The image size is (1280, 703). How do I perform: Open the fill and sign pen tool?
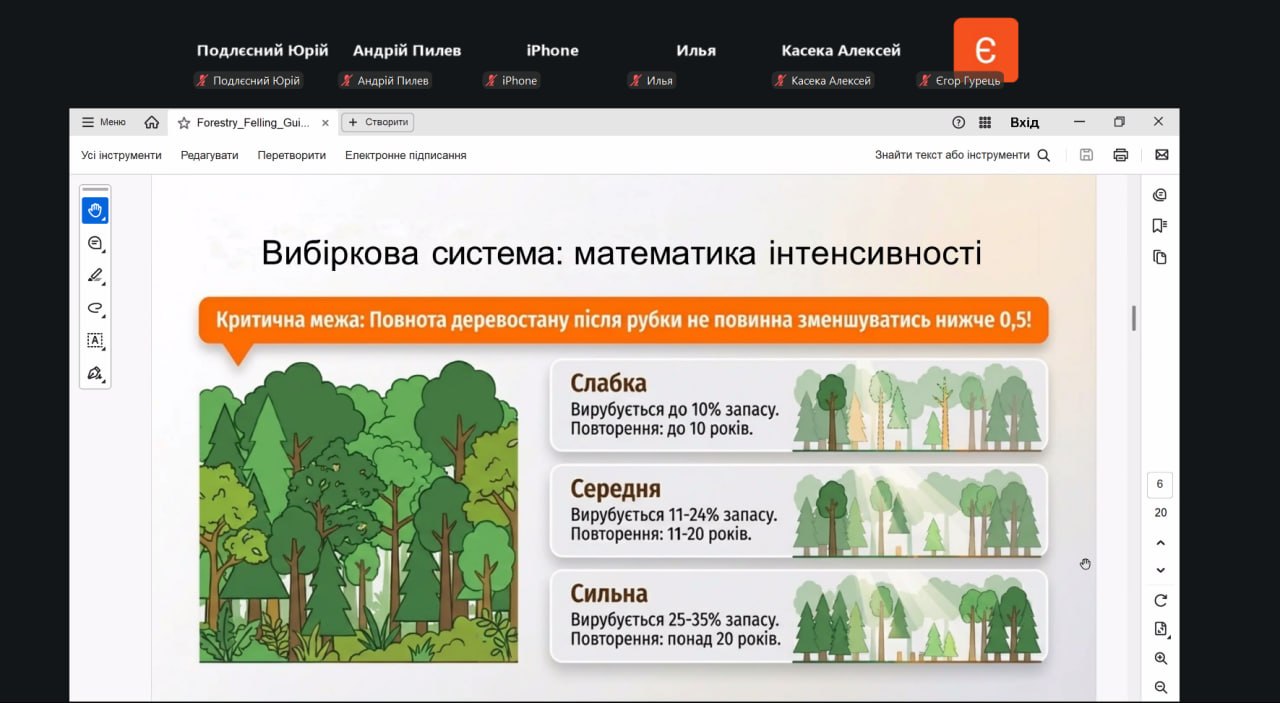click(x=95, y=373)
